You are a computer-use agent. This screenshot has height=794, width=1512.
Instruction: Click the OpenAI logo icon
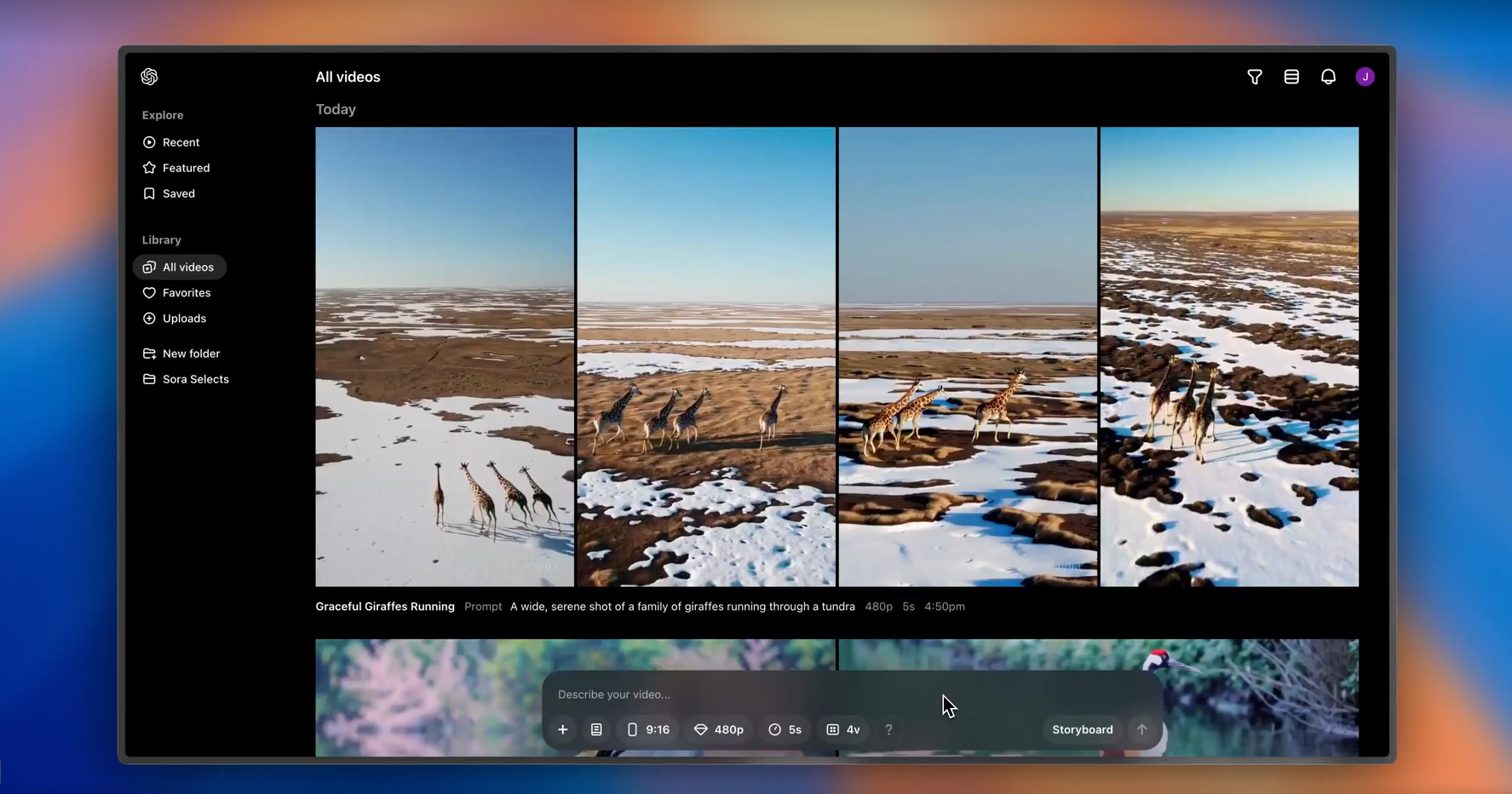(149, 77)
